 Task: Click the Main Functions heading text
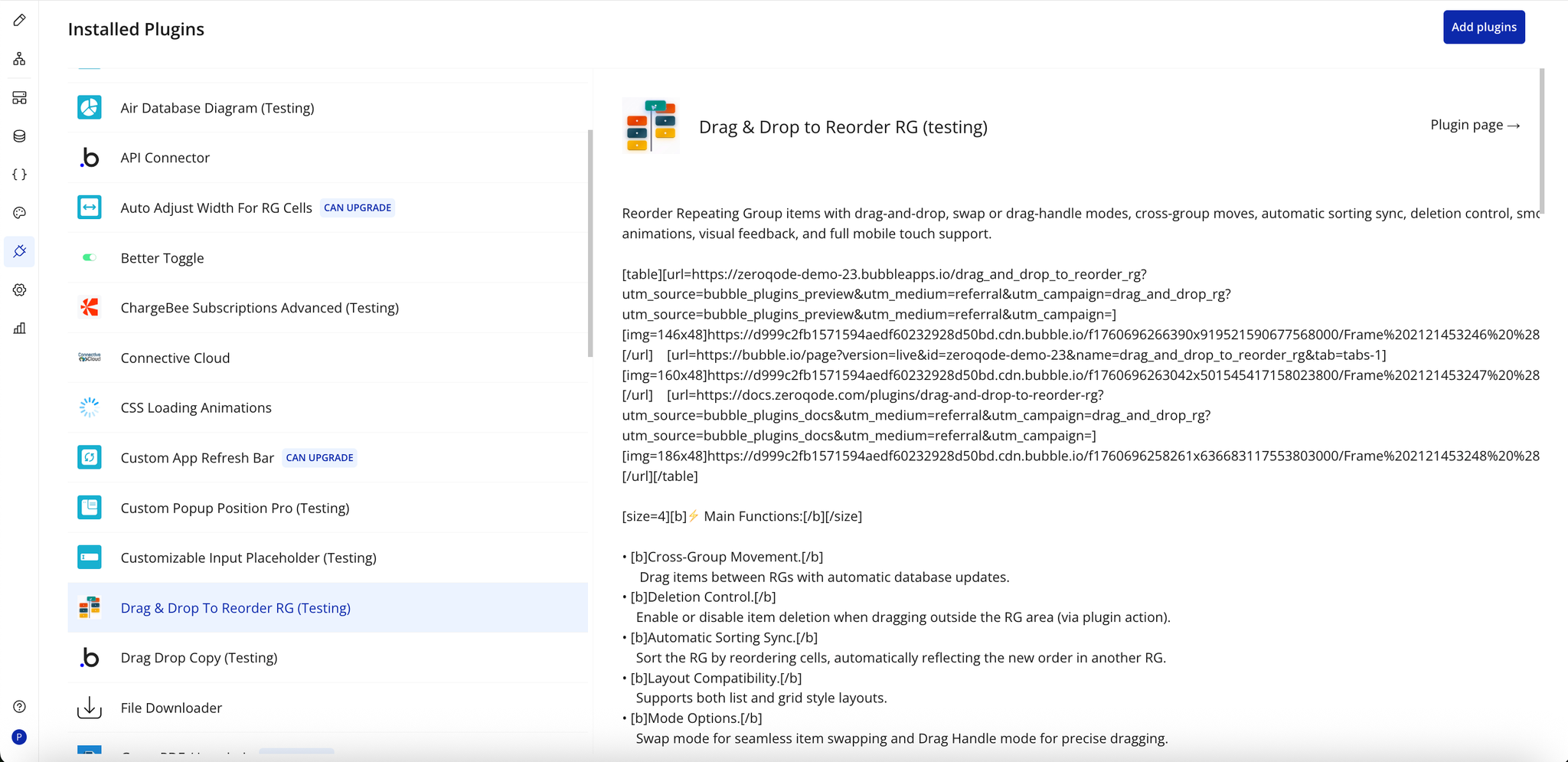[742, 516]
